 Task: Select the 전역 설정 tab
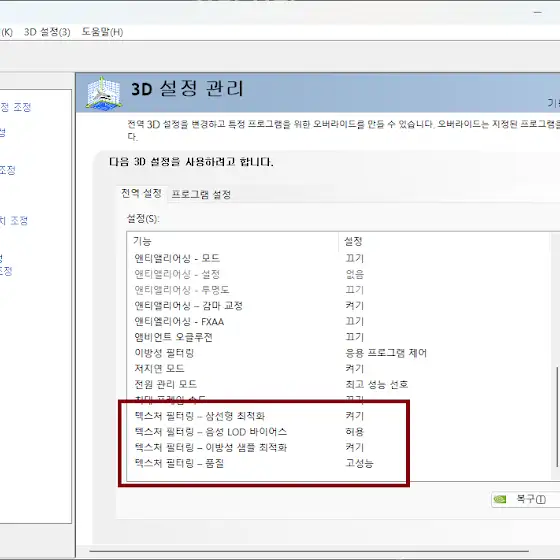[141, 194]
